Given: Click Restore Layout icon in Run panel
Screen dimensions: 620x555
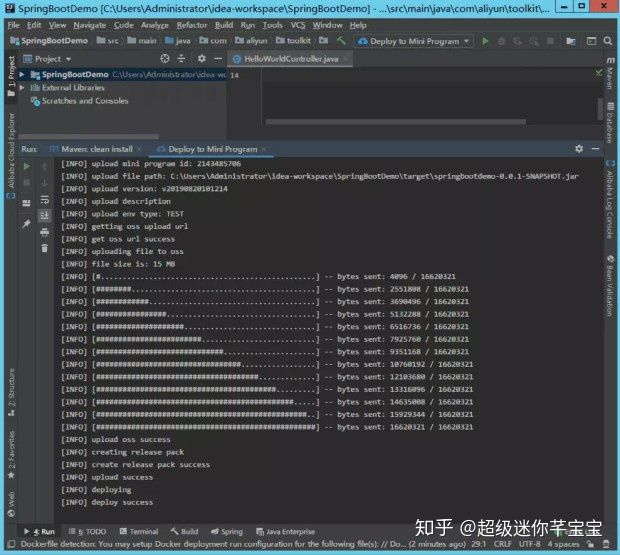Looking at the screenshot, I should (26, 203).
